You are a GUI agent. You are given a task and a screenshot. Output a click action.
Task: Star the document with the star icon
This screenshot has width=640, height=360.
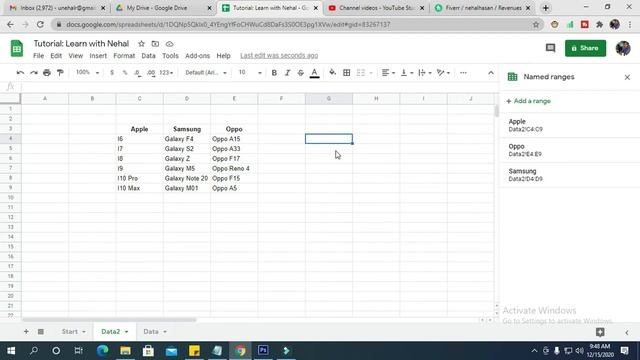(141, 44)
